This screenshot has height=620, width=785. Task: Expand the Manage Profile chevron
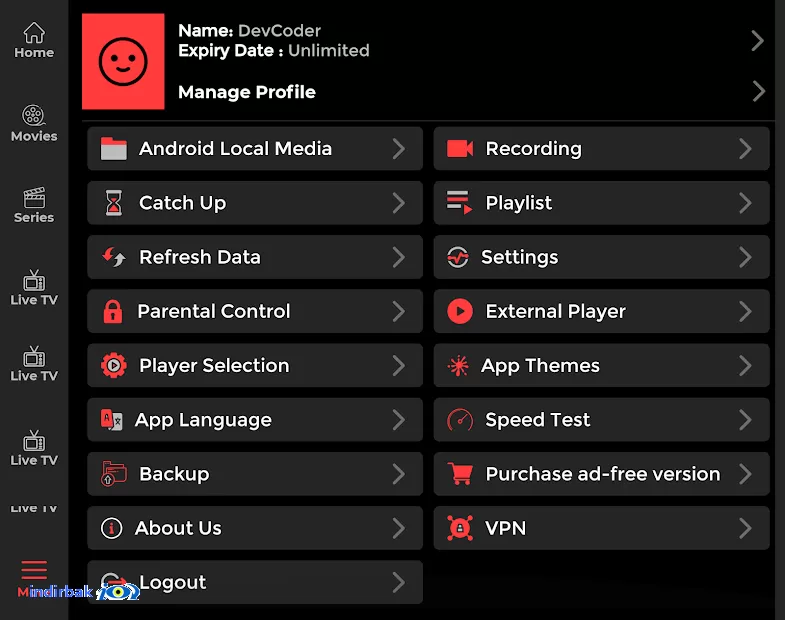(x=758, y=92)
